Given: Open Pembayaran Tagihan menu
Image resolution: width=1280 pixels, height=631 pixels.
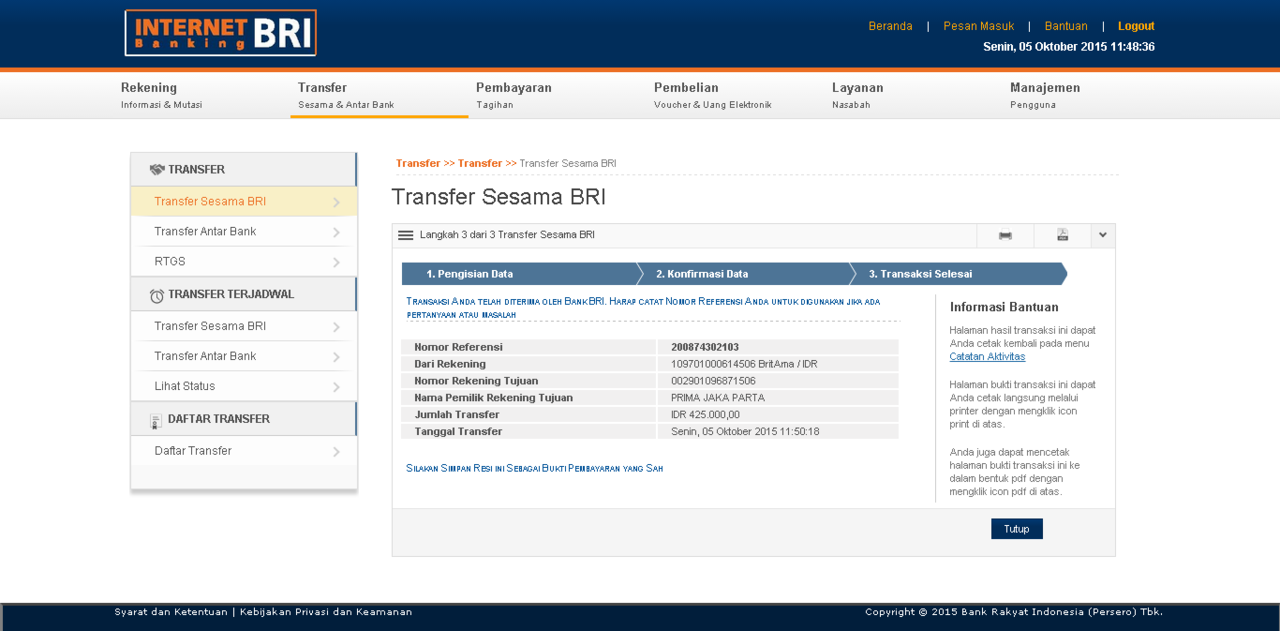Looking at the screenshot, I should point(514,95).
